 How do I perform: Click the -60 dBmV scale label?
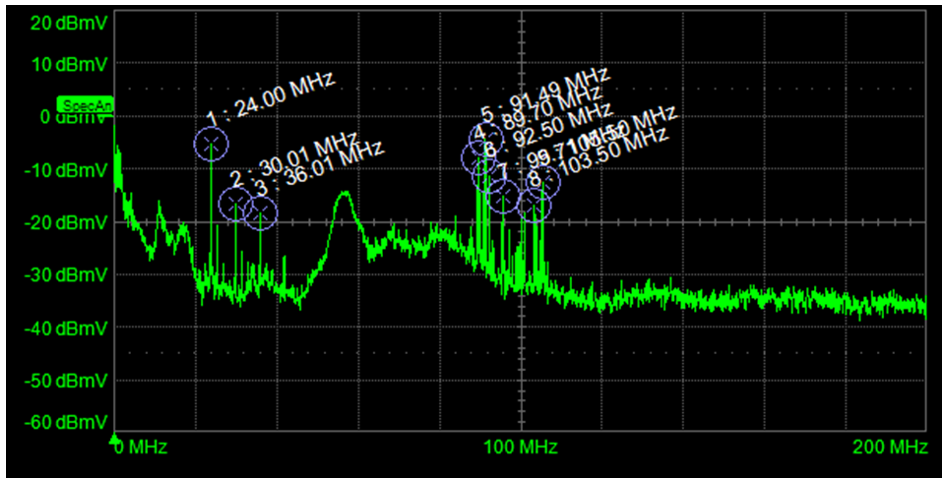(x=65, y=421)
